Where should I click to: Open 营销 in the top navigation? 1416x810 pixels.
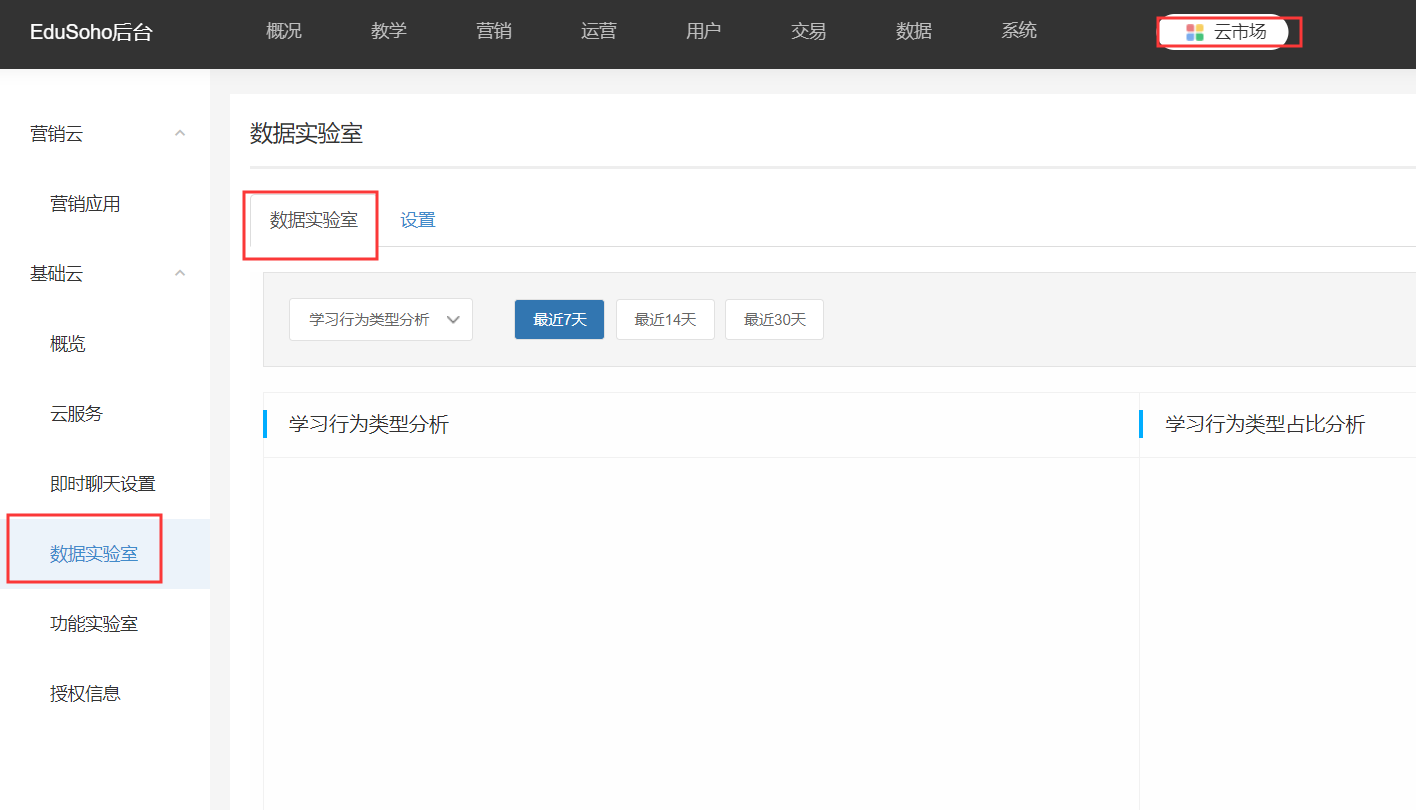[494, 31]
